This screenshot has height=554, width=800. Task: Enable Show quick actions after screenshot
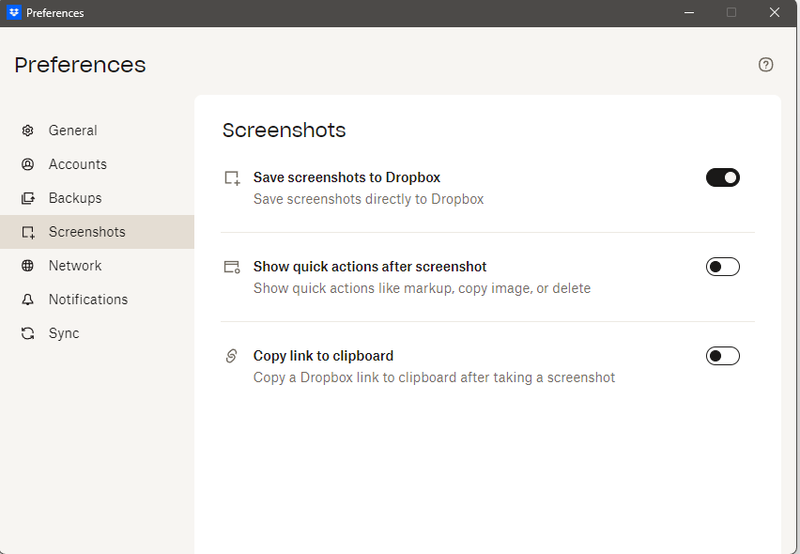[722, 267]
